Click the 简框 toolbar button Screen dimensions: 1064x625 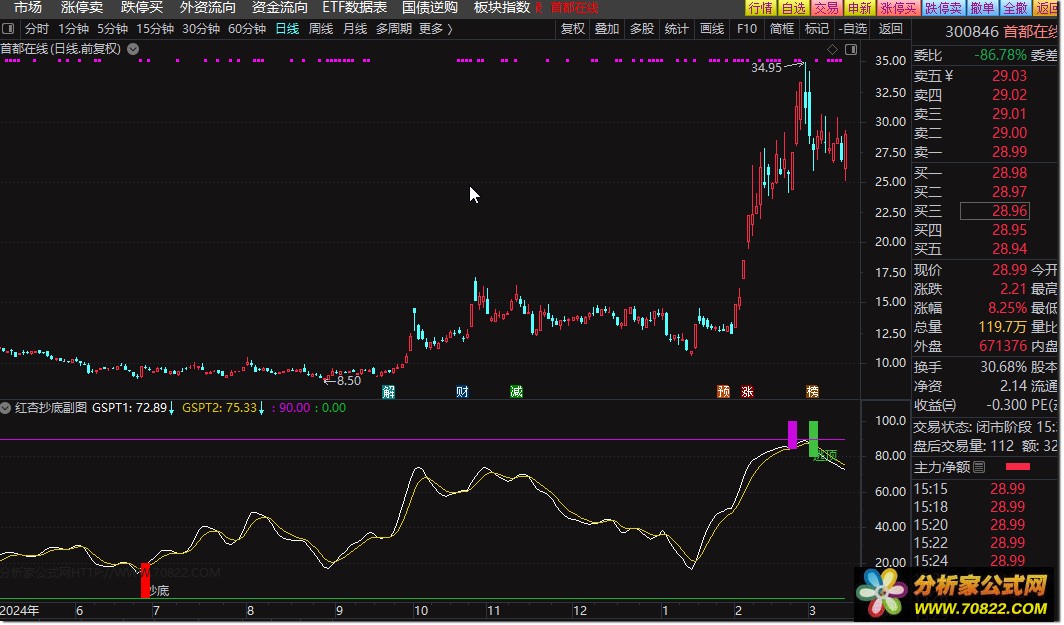click(782, 29)
